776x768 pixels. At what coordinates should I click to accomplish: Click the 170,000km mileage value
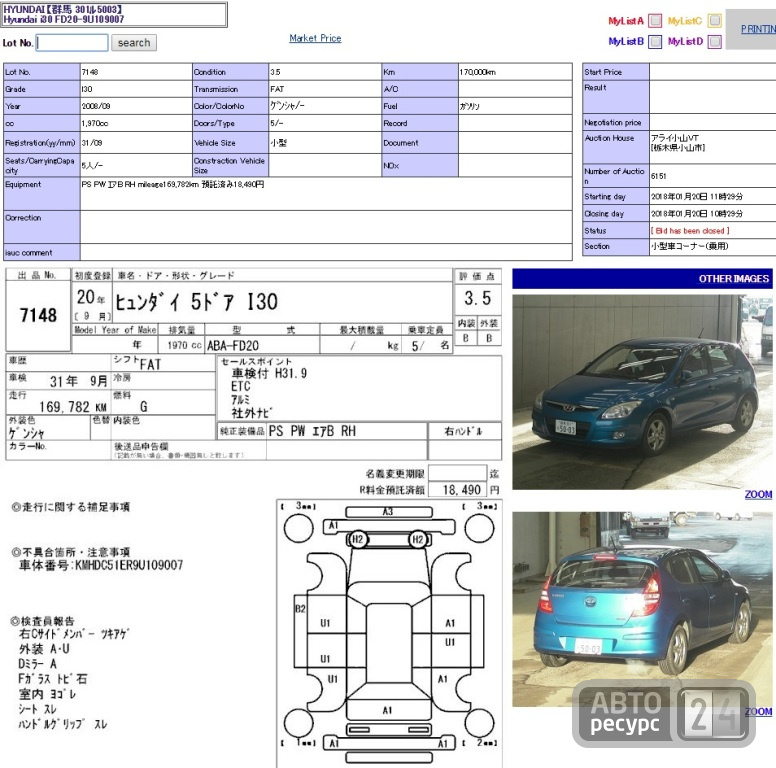coord(477,72)
